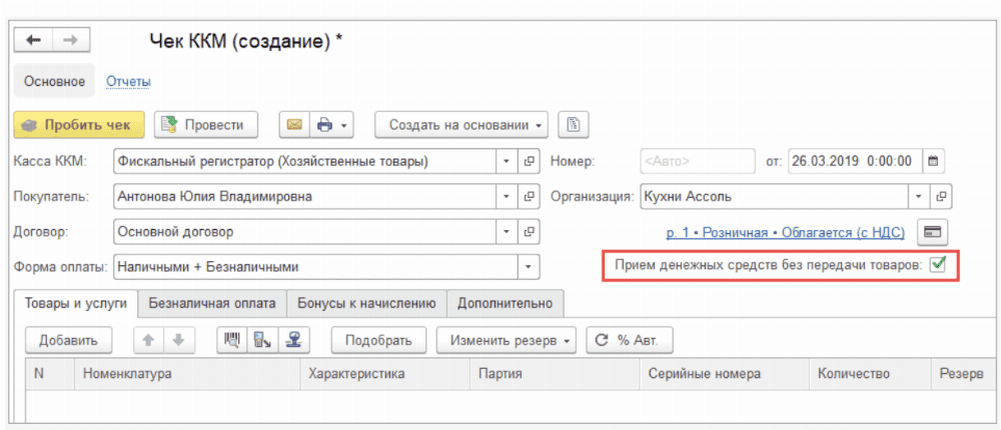Switch to Товары и услуги tab
Screen dimensions: 1001x430
(x=76, y=303)
